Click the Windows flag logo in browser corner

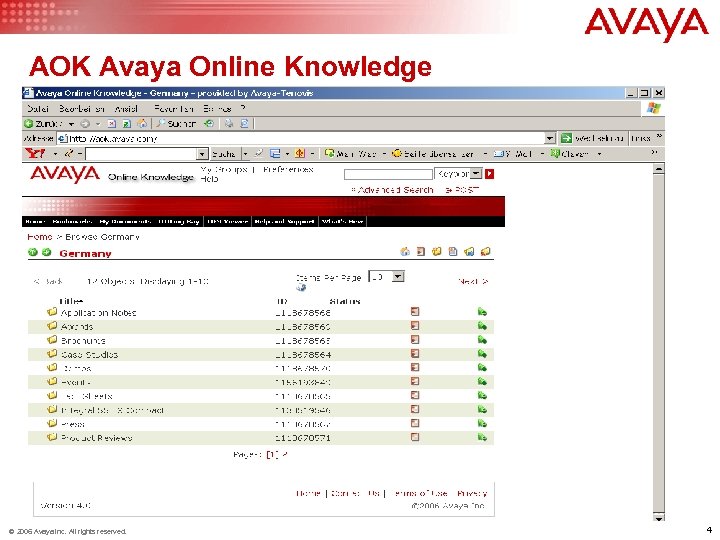[653, 109]
